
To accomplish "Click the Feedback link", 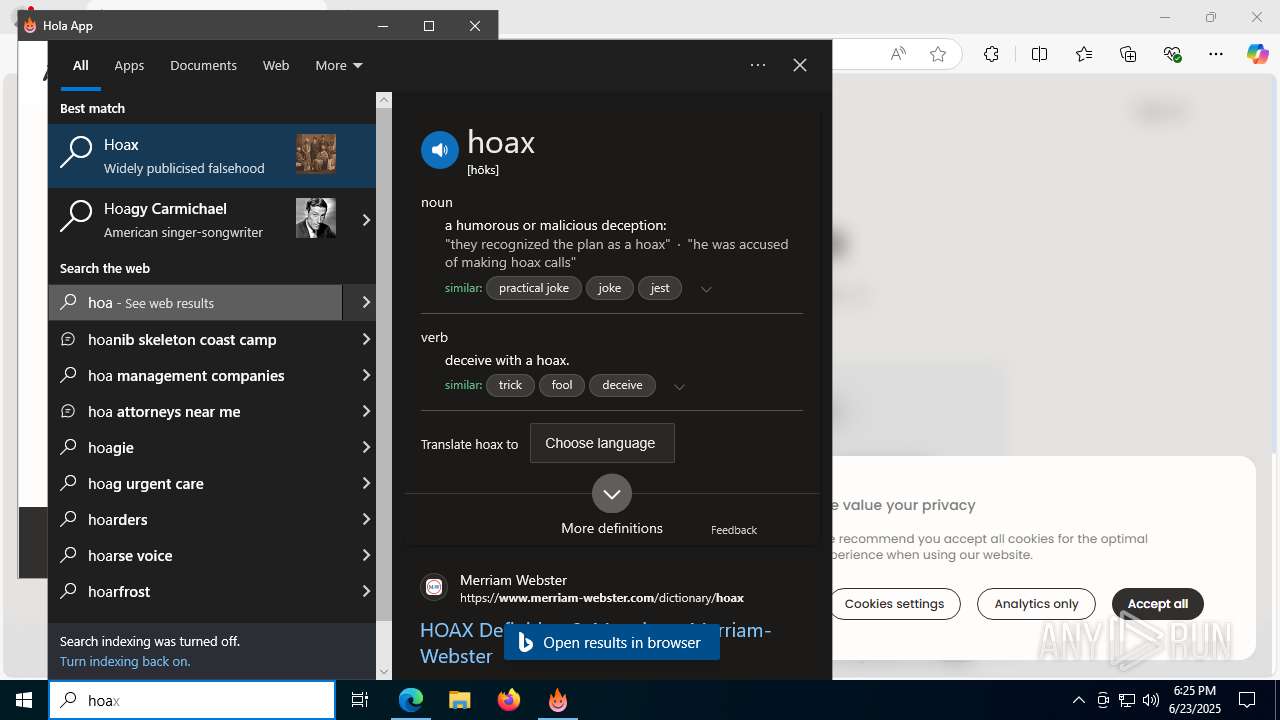I will point(734,530).
